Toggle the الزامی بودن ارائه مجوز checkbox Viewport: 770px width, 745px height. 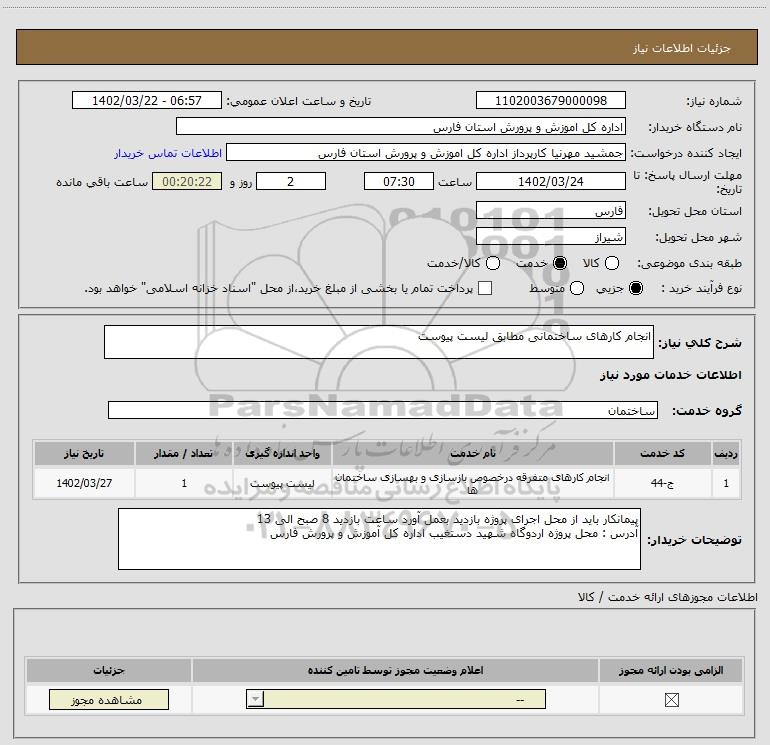click(x=671, y=700)
